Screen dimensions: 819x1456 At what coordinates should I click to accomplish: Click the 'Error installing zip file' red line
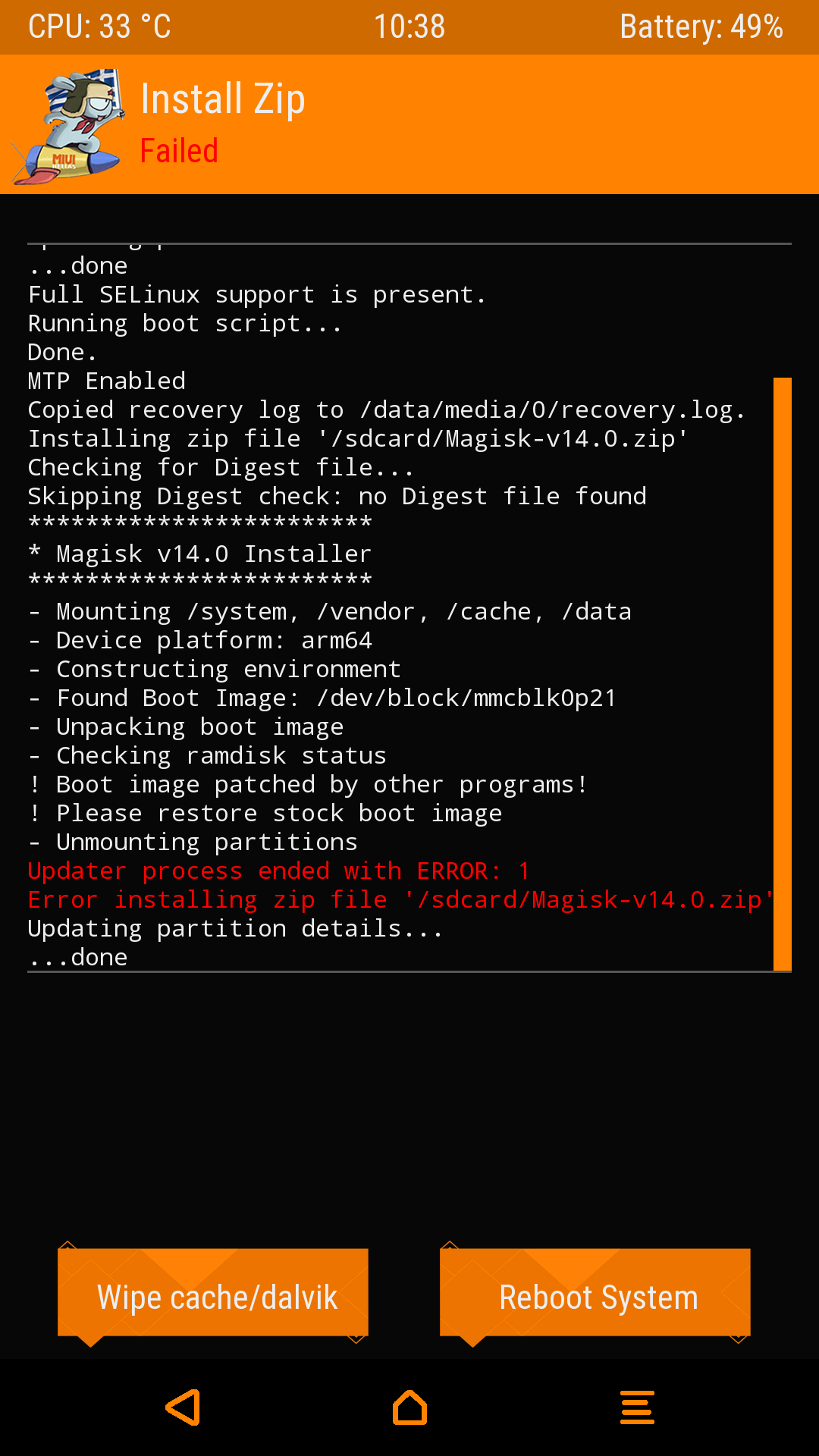pyautogui.click(x=400, y=899)
